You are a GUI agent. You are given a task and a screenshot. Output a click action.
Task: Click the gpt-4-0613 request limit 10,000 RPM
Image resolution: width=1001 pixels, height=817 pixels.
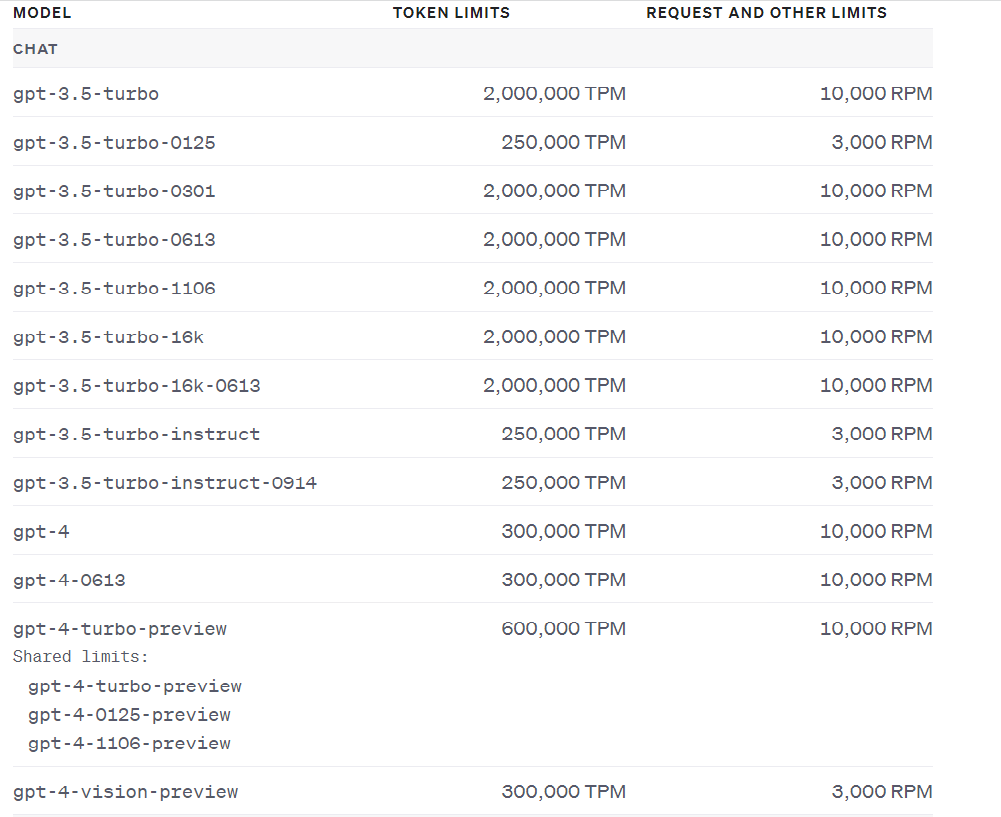[x=876, y=580]
